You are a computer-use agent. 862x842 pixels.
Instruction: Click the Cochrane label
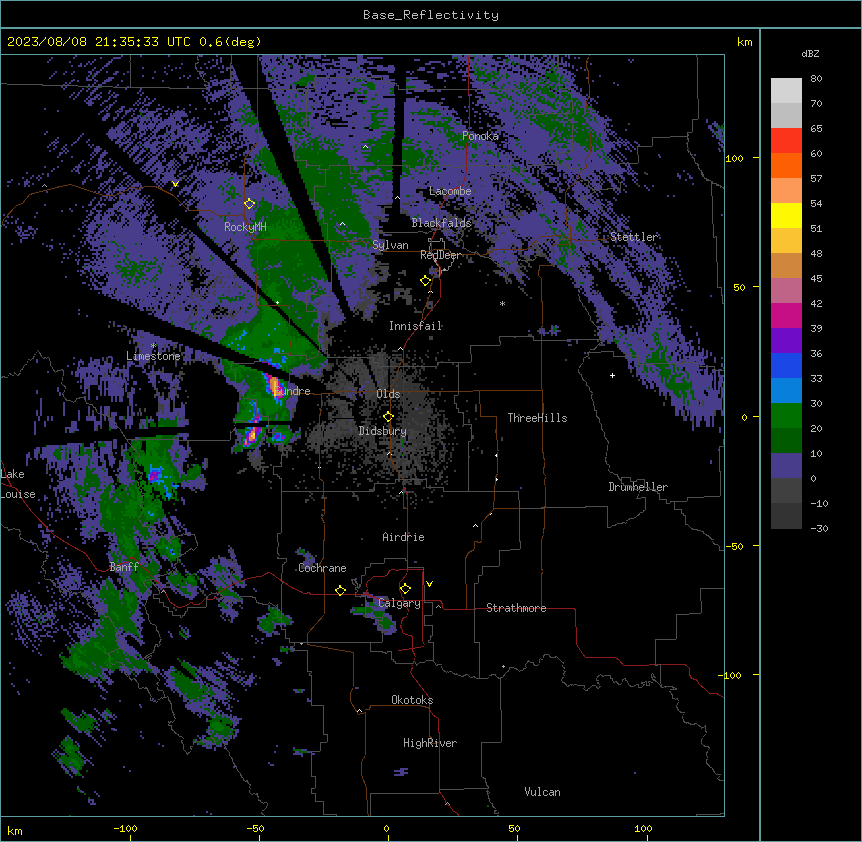323,568
